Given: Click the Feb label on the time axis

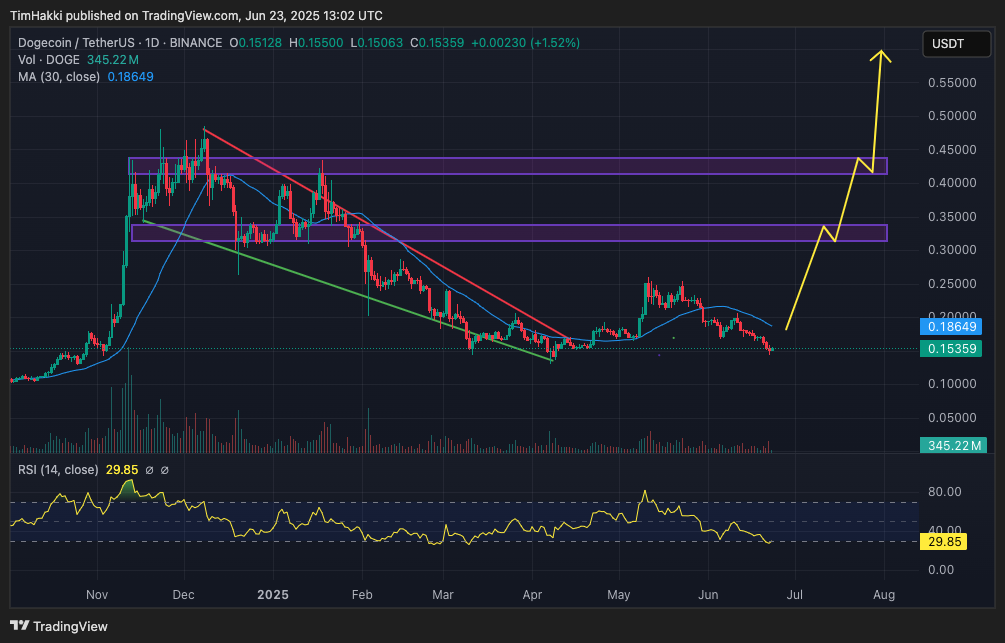Looking at the screenshot, I should [x=362, y=595].
